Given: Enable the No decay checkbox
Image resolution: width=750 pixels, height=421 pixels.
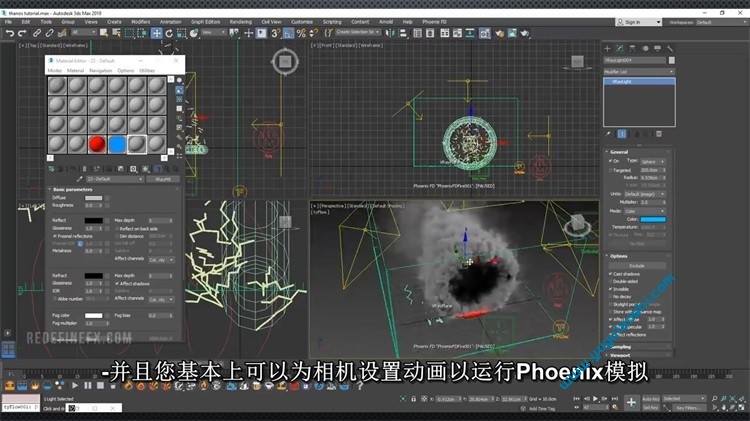Looking at the screenshot, I should click(610, 297).
